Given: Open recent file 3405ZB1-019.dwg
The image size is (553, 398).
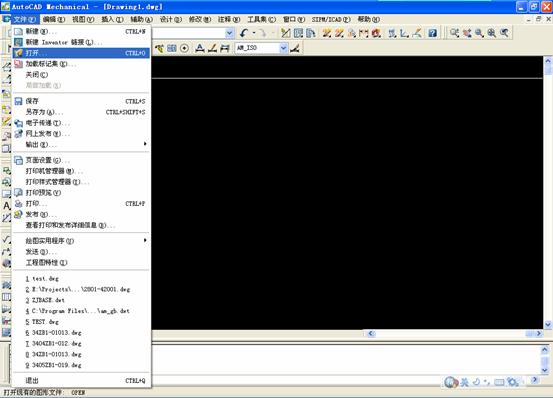Looking at the screenshot, I should click(54, 365).
